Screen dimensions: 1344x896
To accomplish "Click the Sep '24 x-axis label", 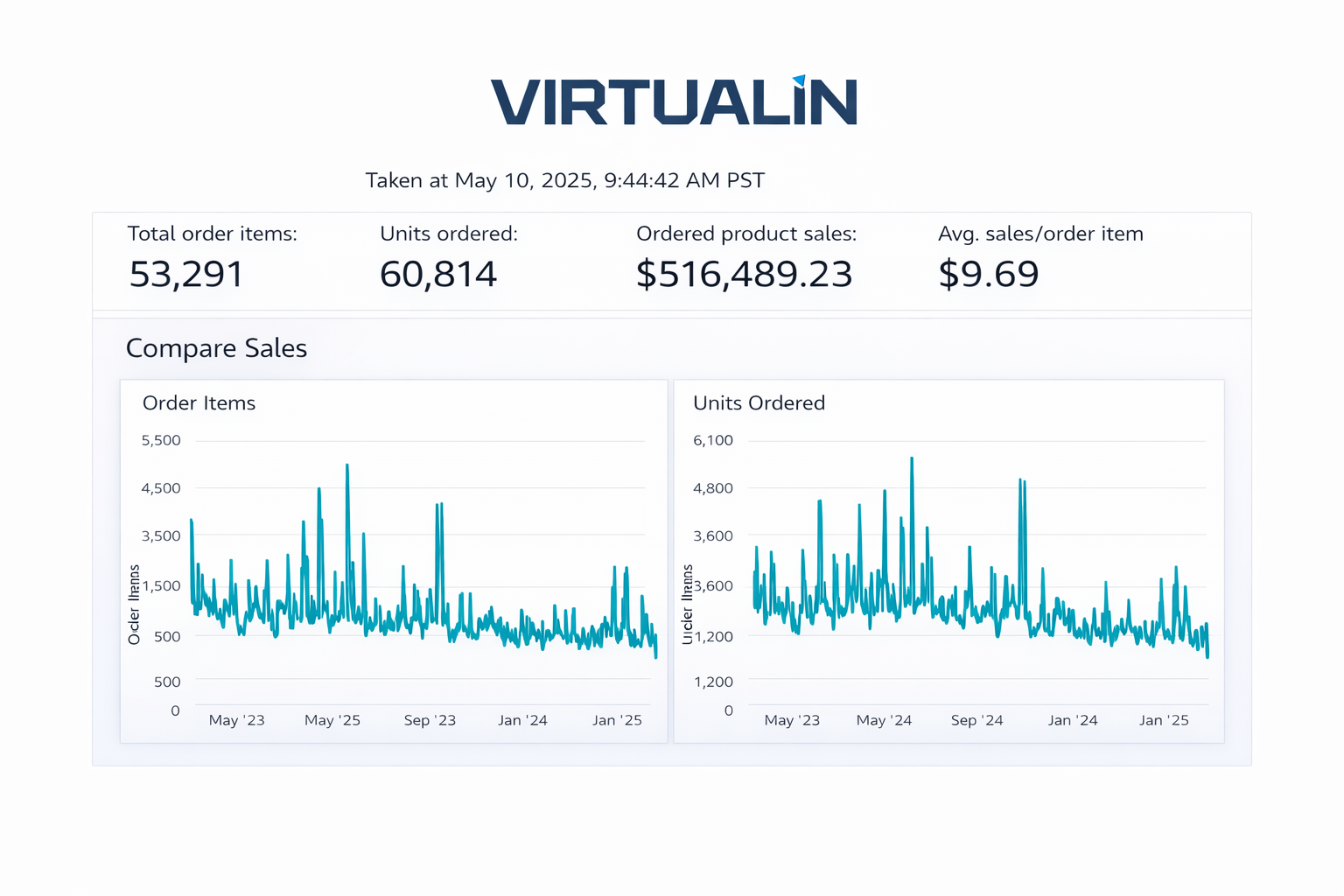I will [x=976, y=720].
